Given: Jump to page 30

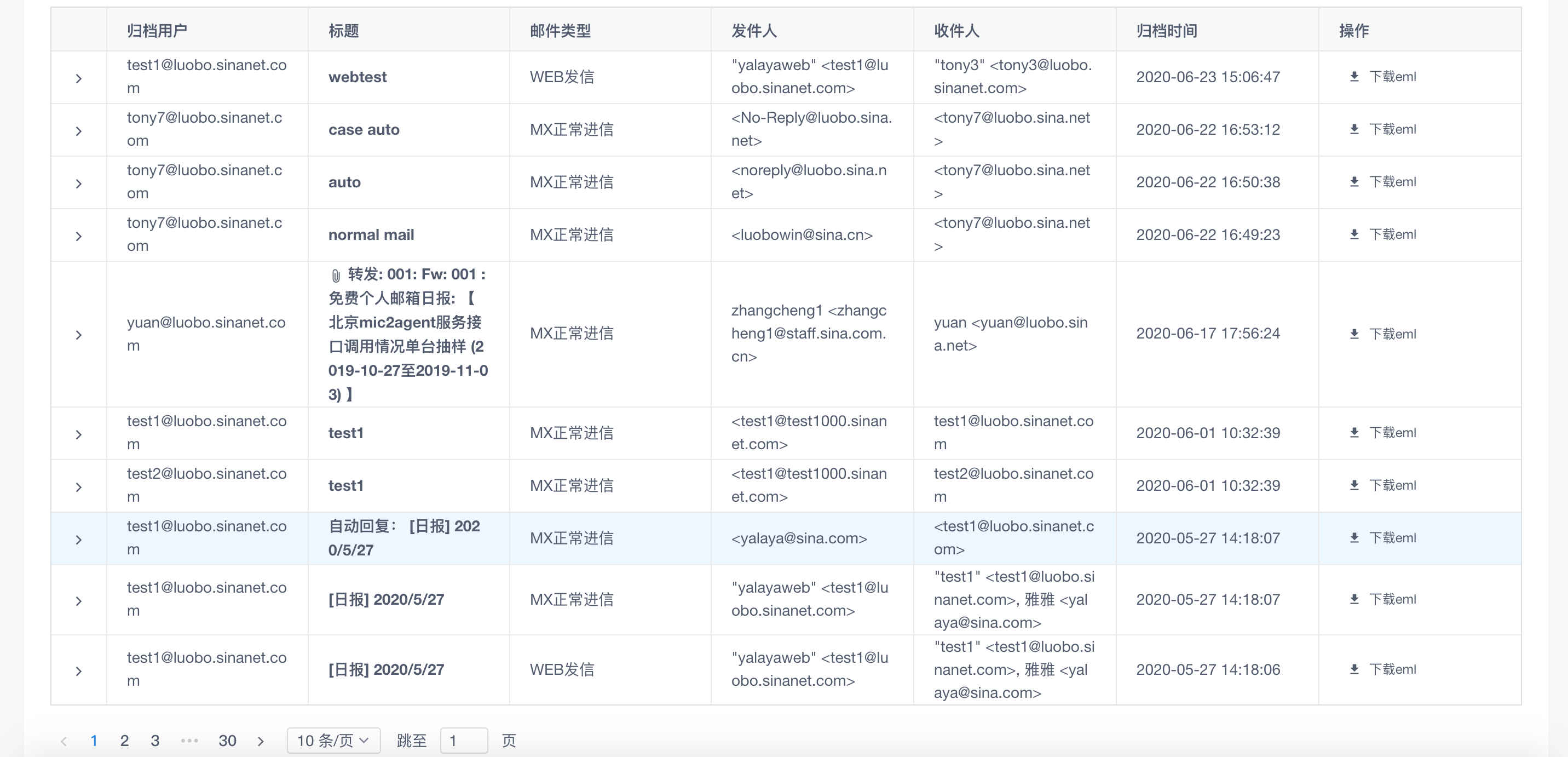Looking at the screenshot, I should tap(227, 741).
